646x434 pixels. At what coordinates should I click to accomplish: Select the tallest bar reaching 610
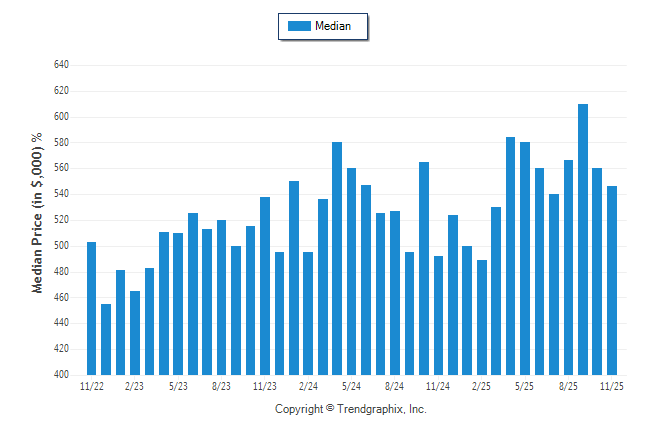click(583, 239)
